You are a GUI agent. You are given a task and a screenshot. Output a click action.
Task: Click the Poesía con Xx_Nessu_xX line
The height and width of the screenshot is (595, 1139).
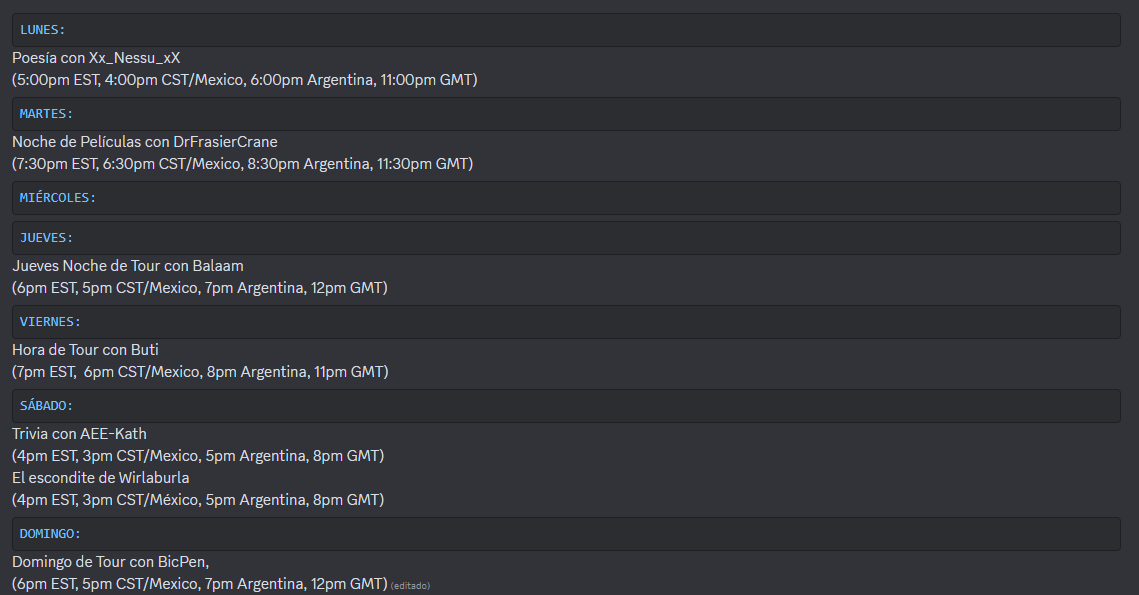pyautogui.click(x=96, y=58)
